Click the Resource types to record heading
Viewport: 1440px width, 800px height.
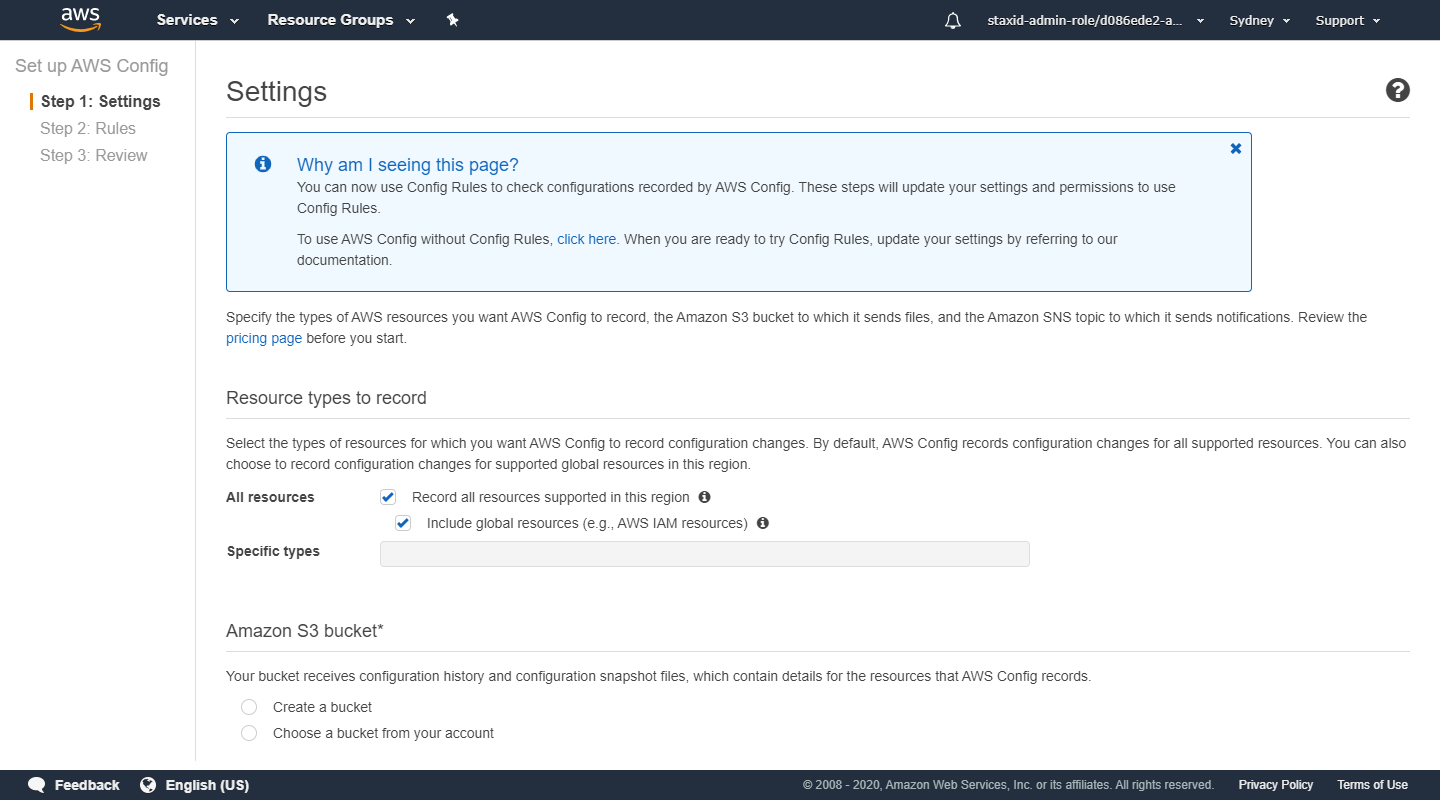tap(326, 398)
